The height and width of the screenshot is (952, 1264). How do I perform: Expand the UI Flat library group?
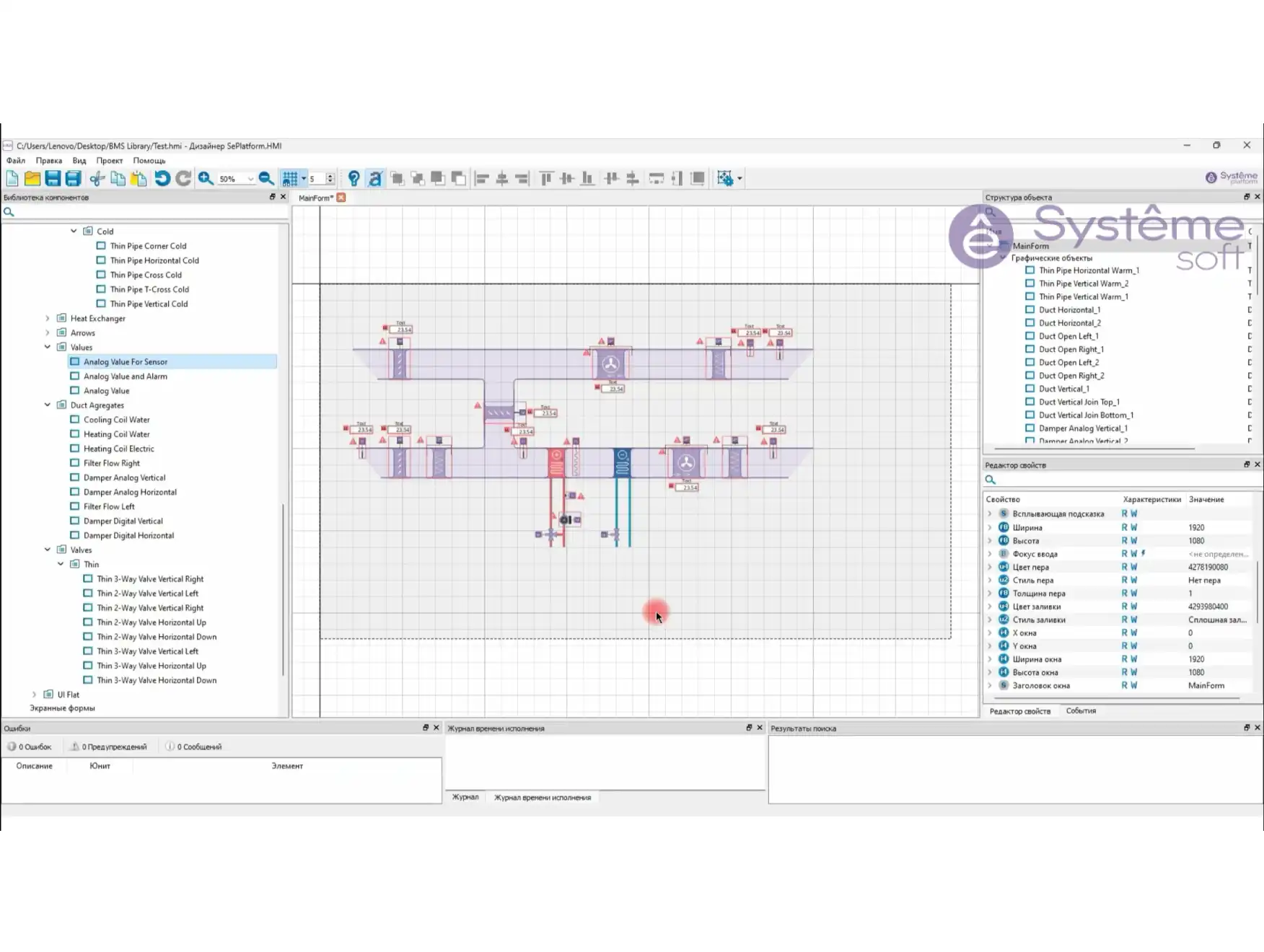click(x=34, y=695)
